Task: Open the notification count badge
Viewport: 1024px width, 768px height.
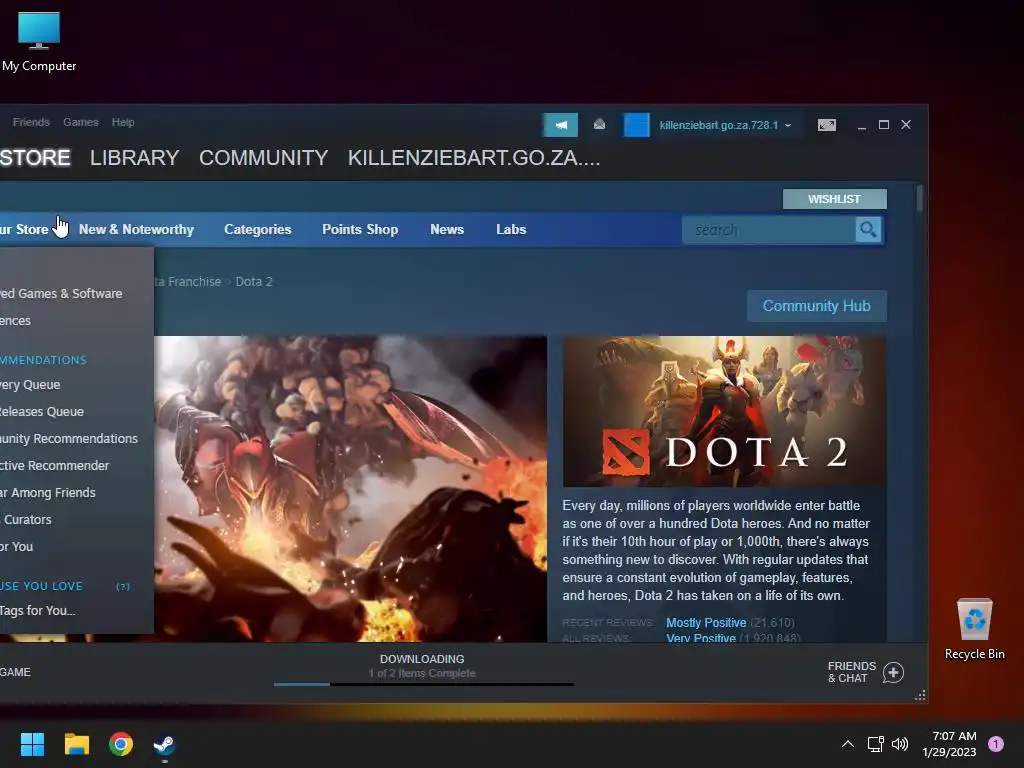Action: (995, 744)
